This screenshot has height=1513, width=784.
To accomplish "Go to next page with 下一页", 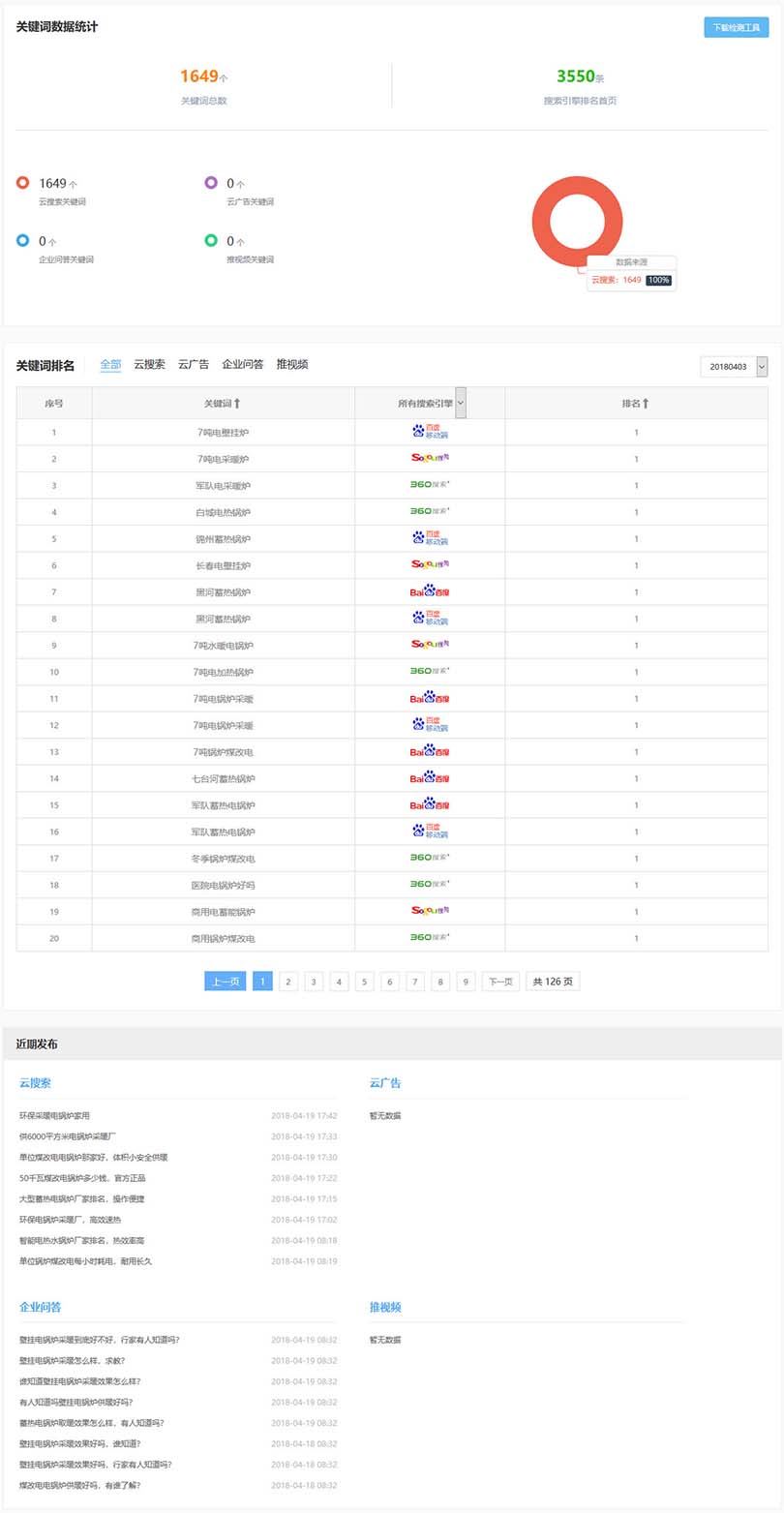I will pyautogui.click(x=500, y=982).
